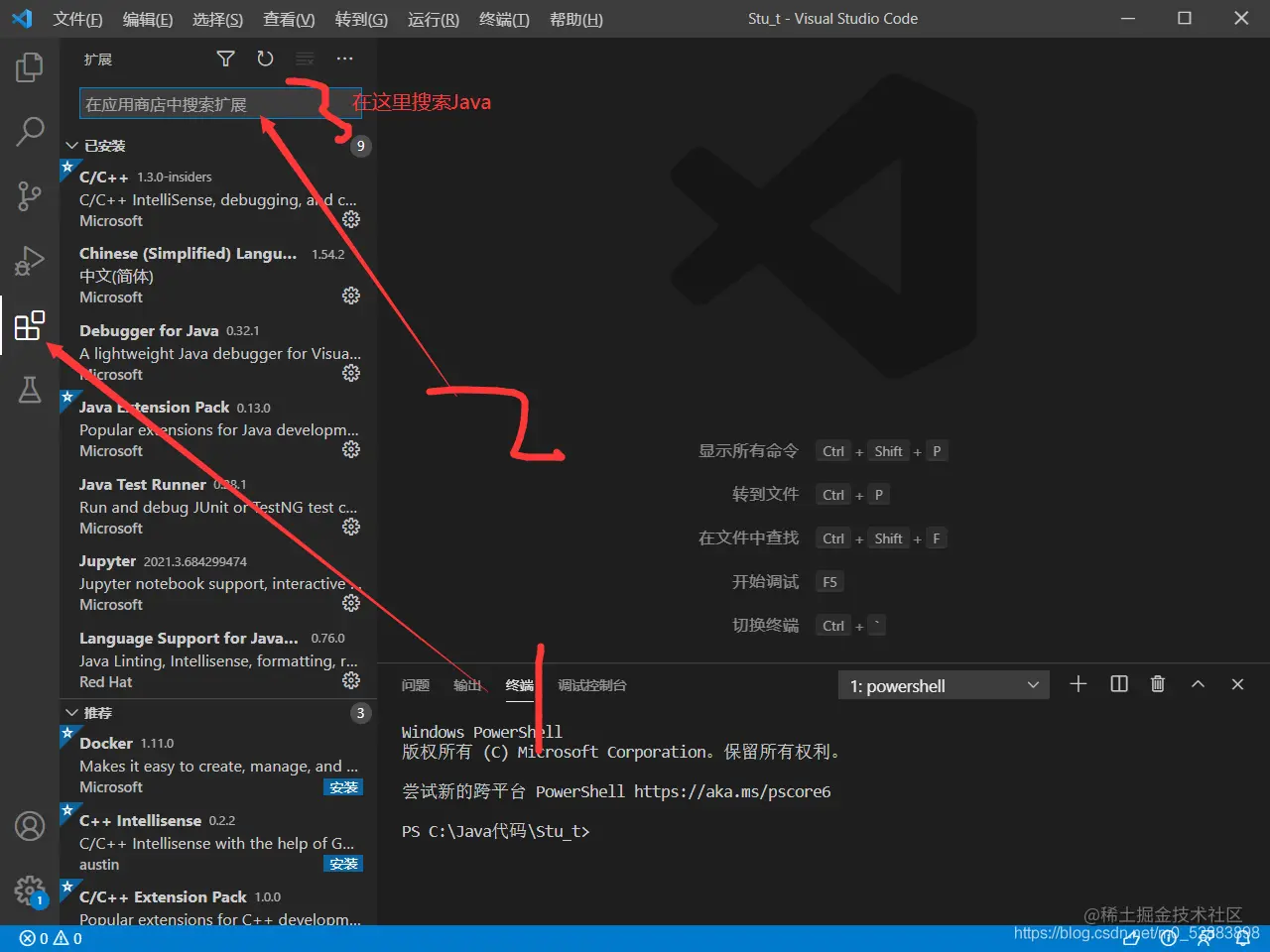The width and height of the screenshot is (1270, 952).
Task: Select the C/C++ Extension Pack entry
Action: pyautogui.click(x=218, y=903)
